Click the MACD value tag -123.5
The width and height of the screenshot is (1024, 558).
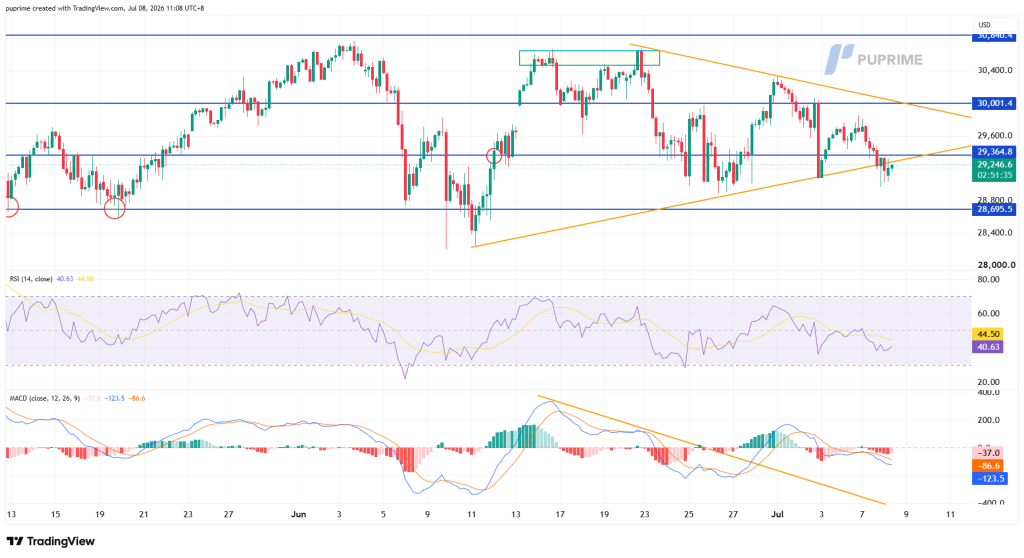click(990, 479)
